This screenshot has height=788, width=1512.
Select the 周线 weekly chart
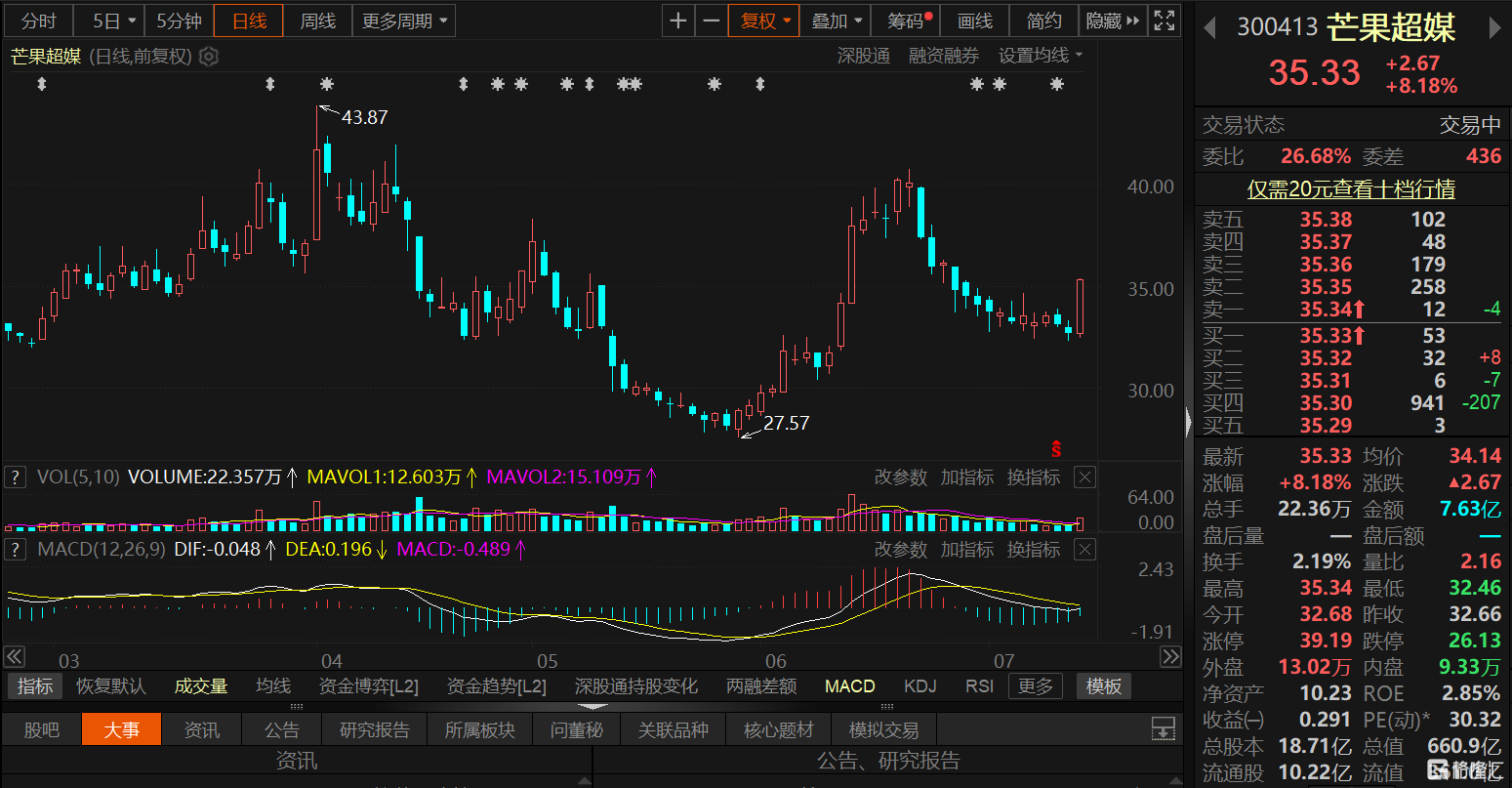(318, 21)
